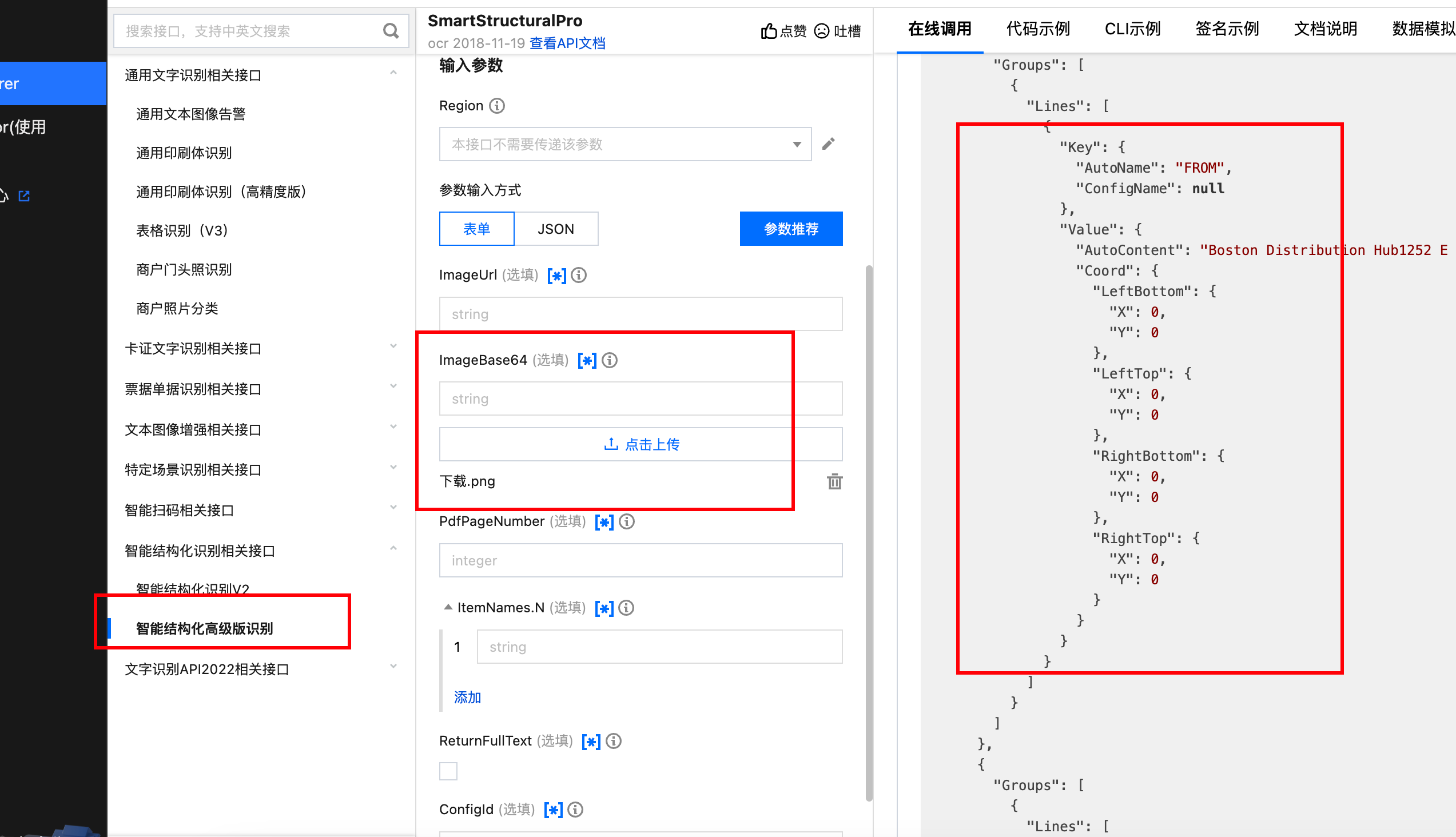Open the external link icon in sidebar
The width and height of the screenshot is (1456, 837).
click(24, 196)
